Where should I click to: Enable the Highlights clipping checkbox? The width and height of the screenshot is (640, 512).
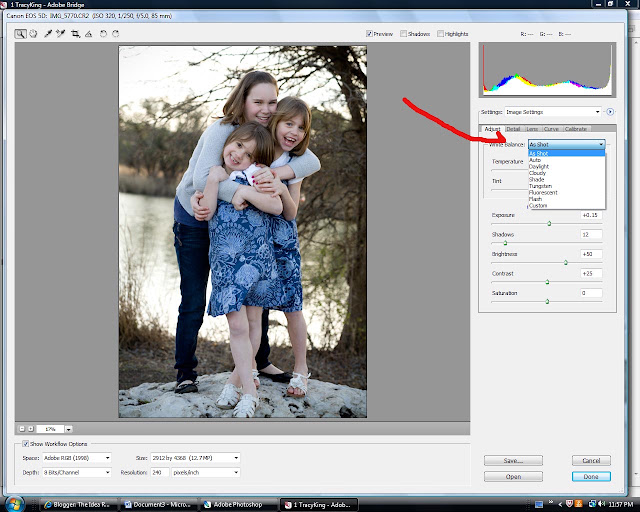point(440,34)
